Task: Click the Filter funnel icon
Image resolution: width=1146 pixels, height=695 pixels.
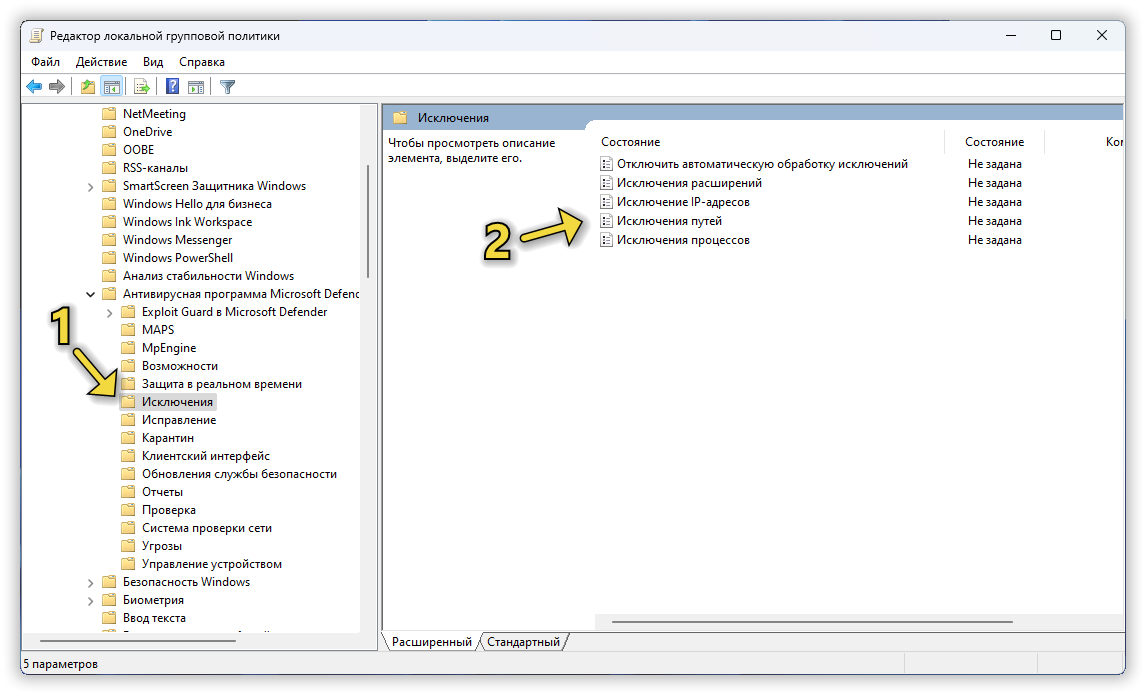Action: point(227,87)
